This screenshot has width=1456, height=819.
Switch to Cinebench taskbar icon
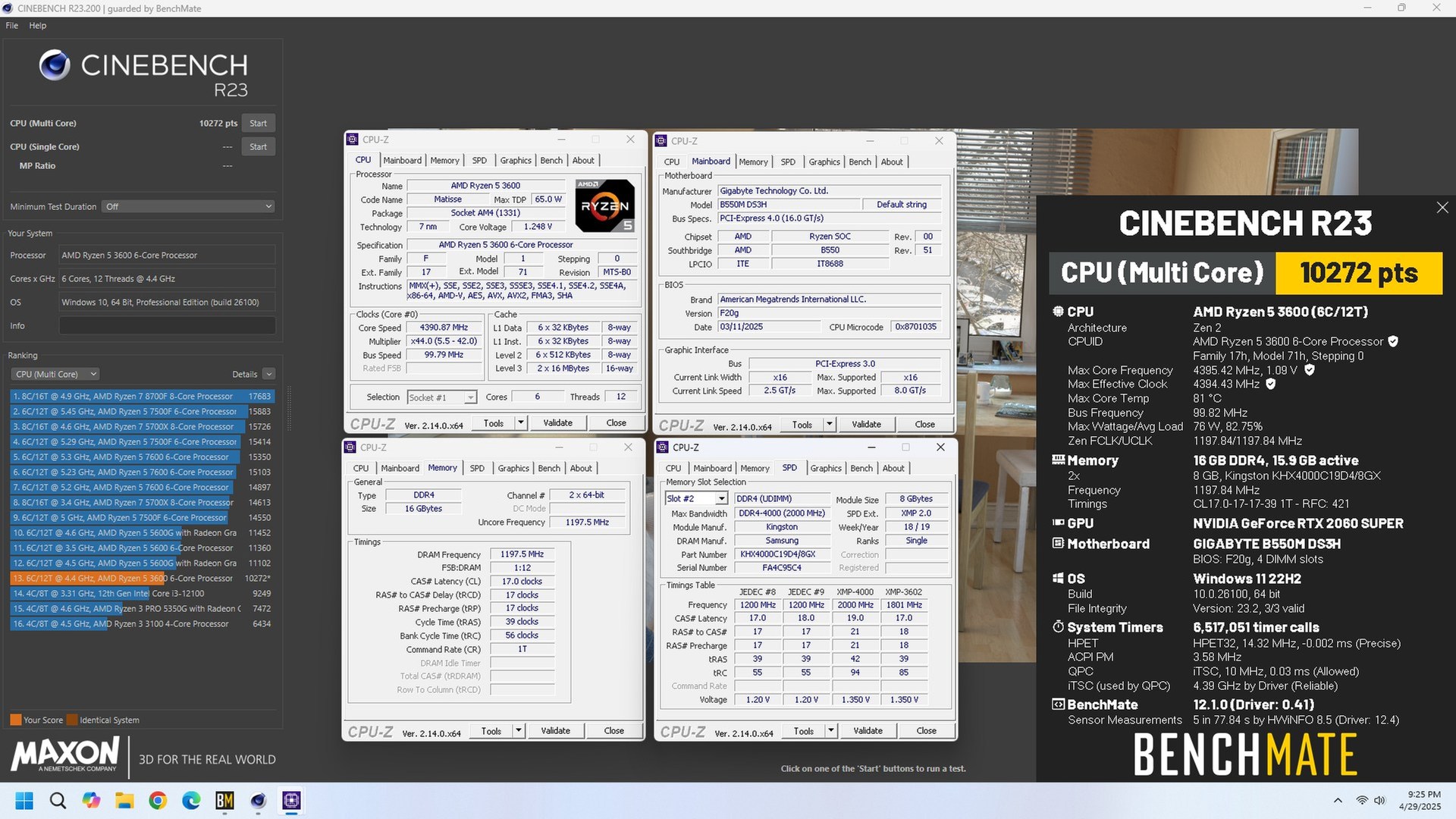coord(258,801)
